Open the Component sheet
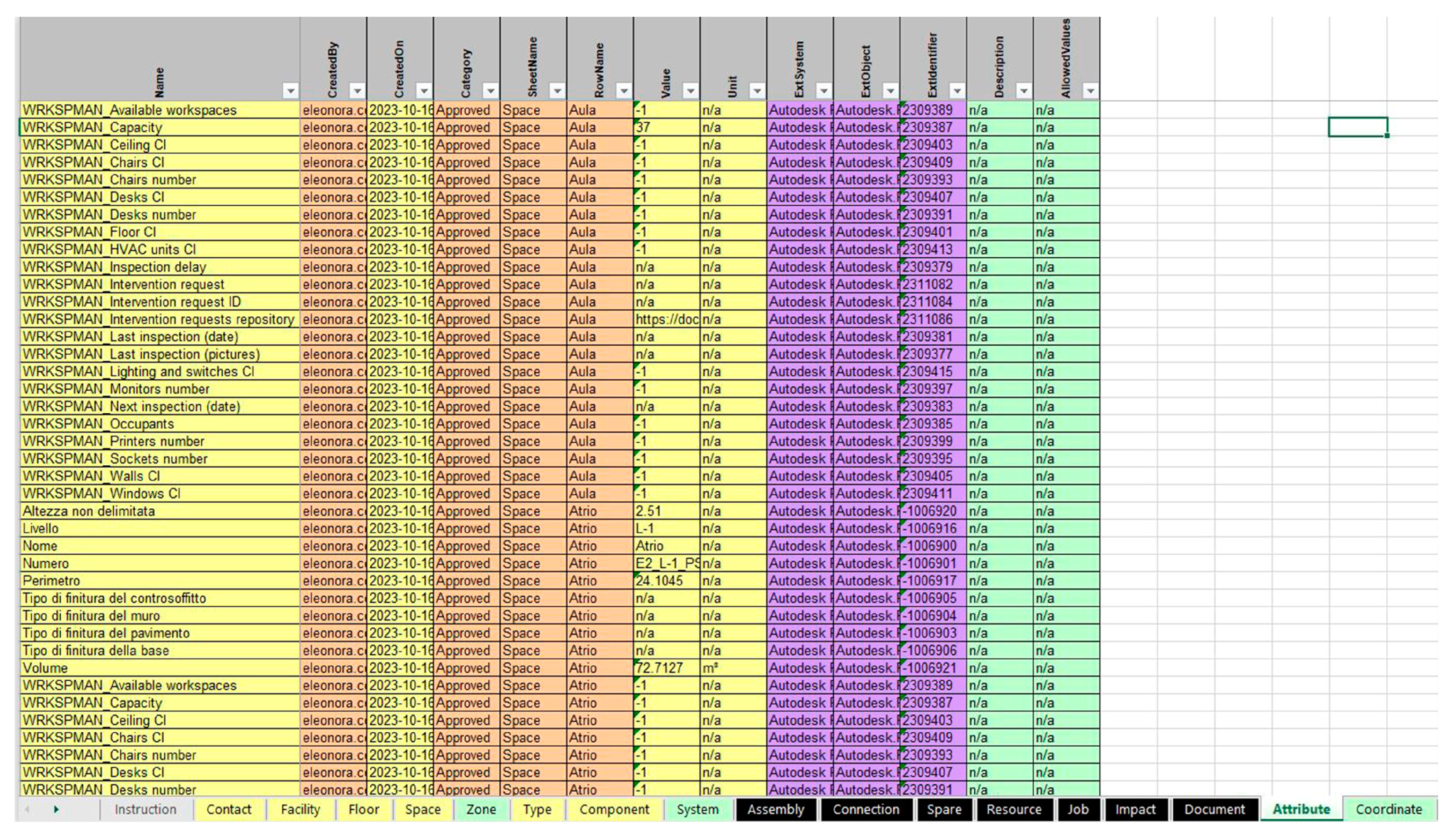 pos(614,810)
